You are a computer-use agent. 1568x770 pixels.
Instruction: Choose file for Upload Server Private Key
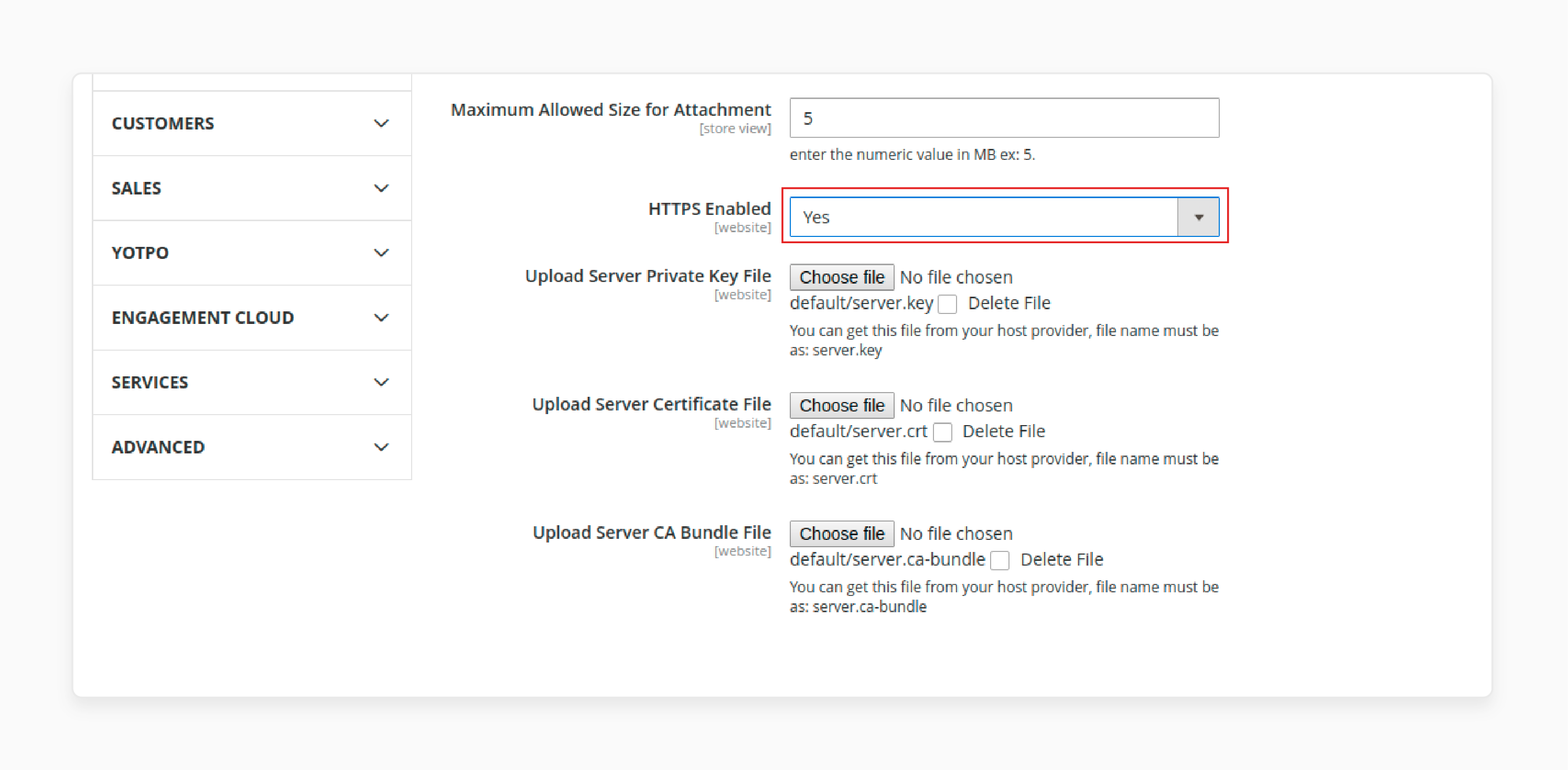(840, 278)
